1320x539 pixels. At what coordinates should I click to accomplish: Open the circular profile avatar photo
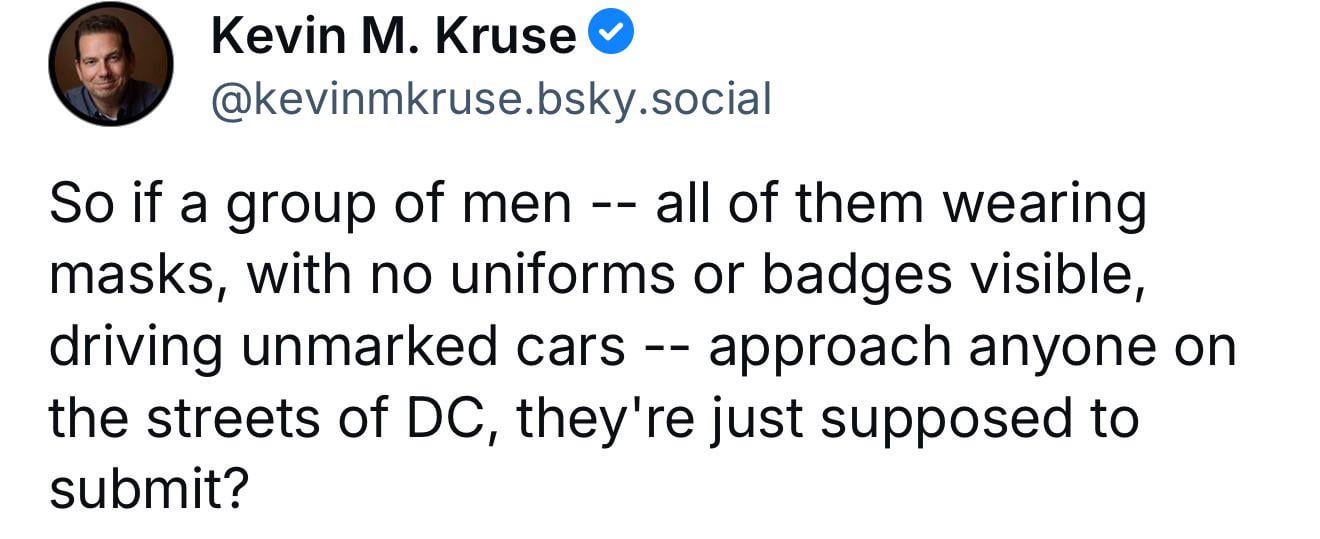111,64
